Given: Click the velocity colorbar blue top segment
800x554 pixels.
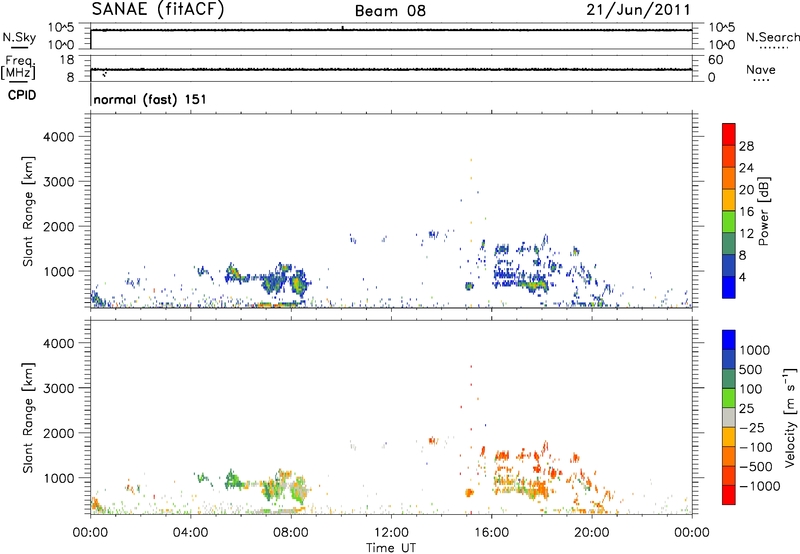Looking at the screenshot, I should [x=729, y=340].
